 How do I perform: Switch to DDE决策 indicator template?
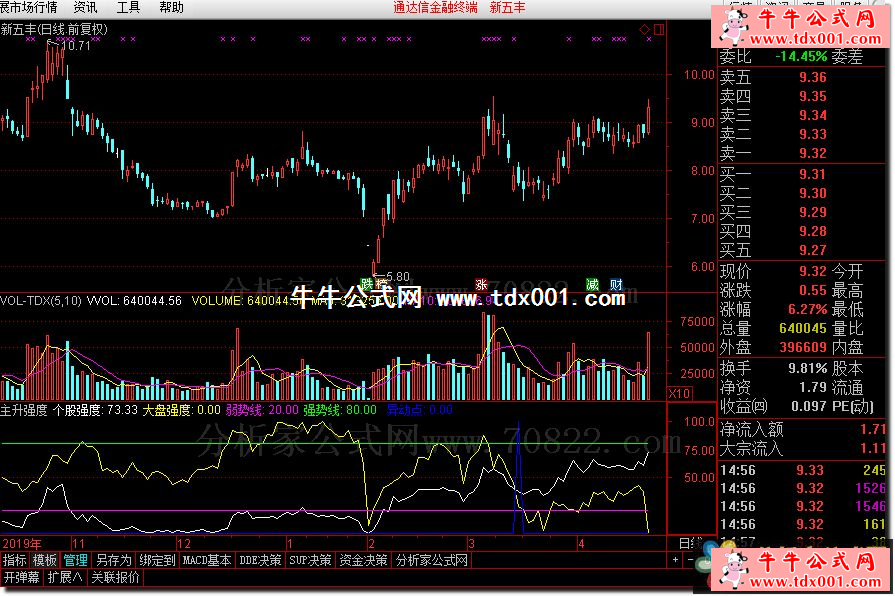(260, 561)
